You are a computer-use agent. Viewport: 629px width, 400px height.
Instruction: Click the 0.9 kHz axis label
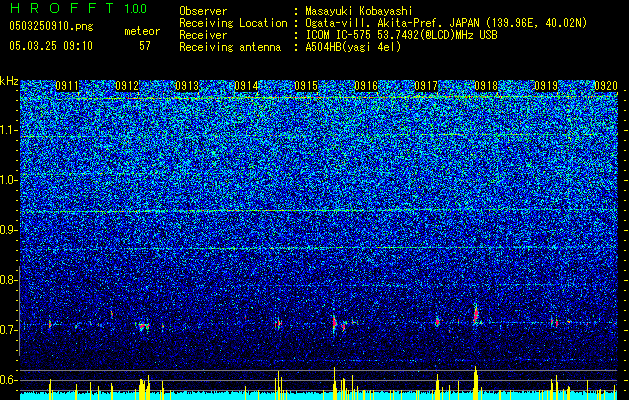(9, 230)
